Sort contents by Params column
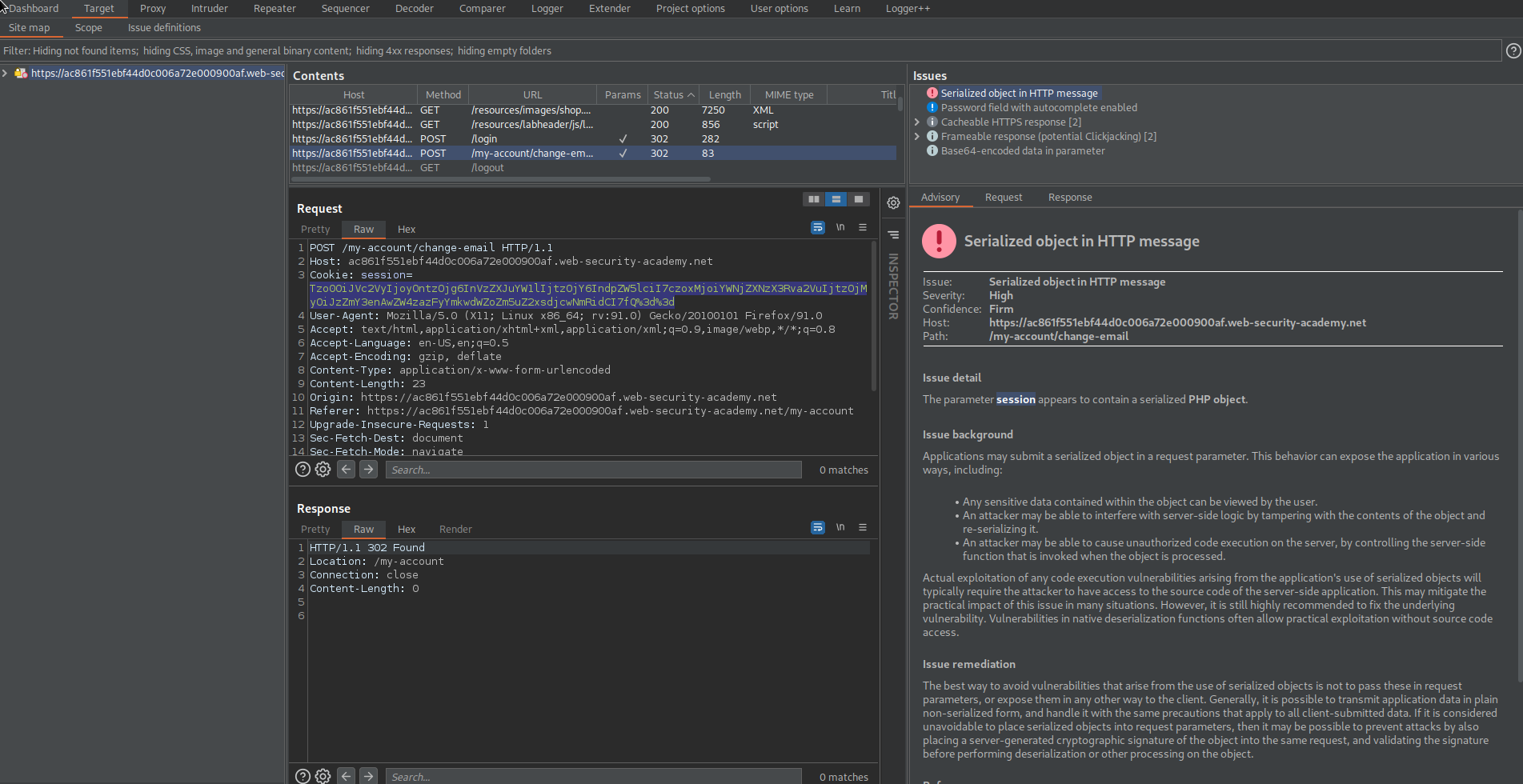1523x784 pixels. (623, 94)
